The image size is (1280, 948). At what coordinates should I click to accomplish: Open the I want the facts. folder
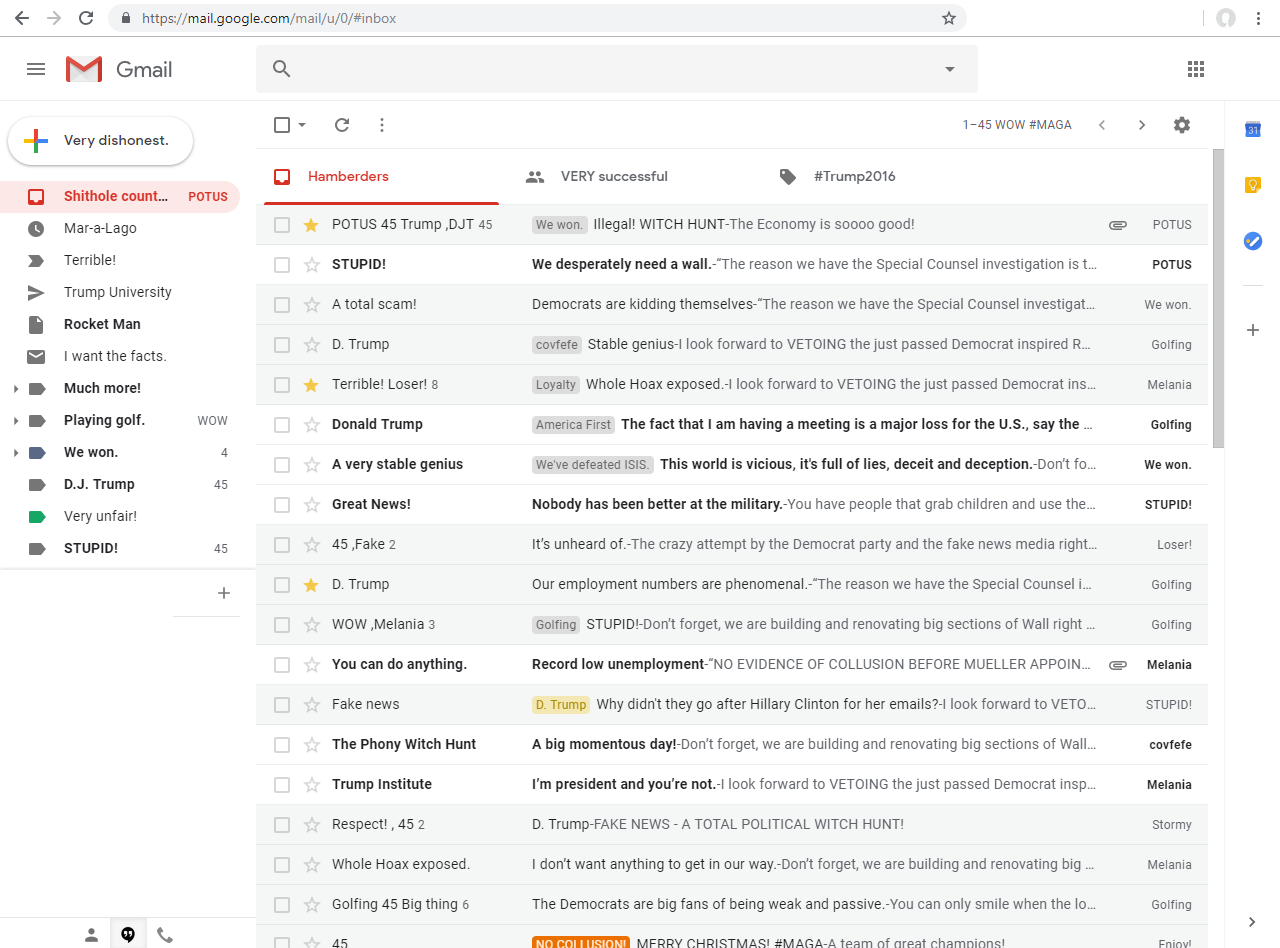click(120, 357)
